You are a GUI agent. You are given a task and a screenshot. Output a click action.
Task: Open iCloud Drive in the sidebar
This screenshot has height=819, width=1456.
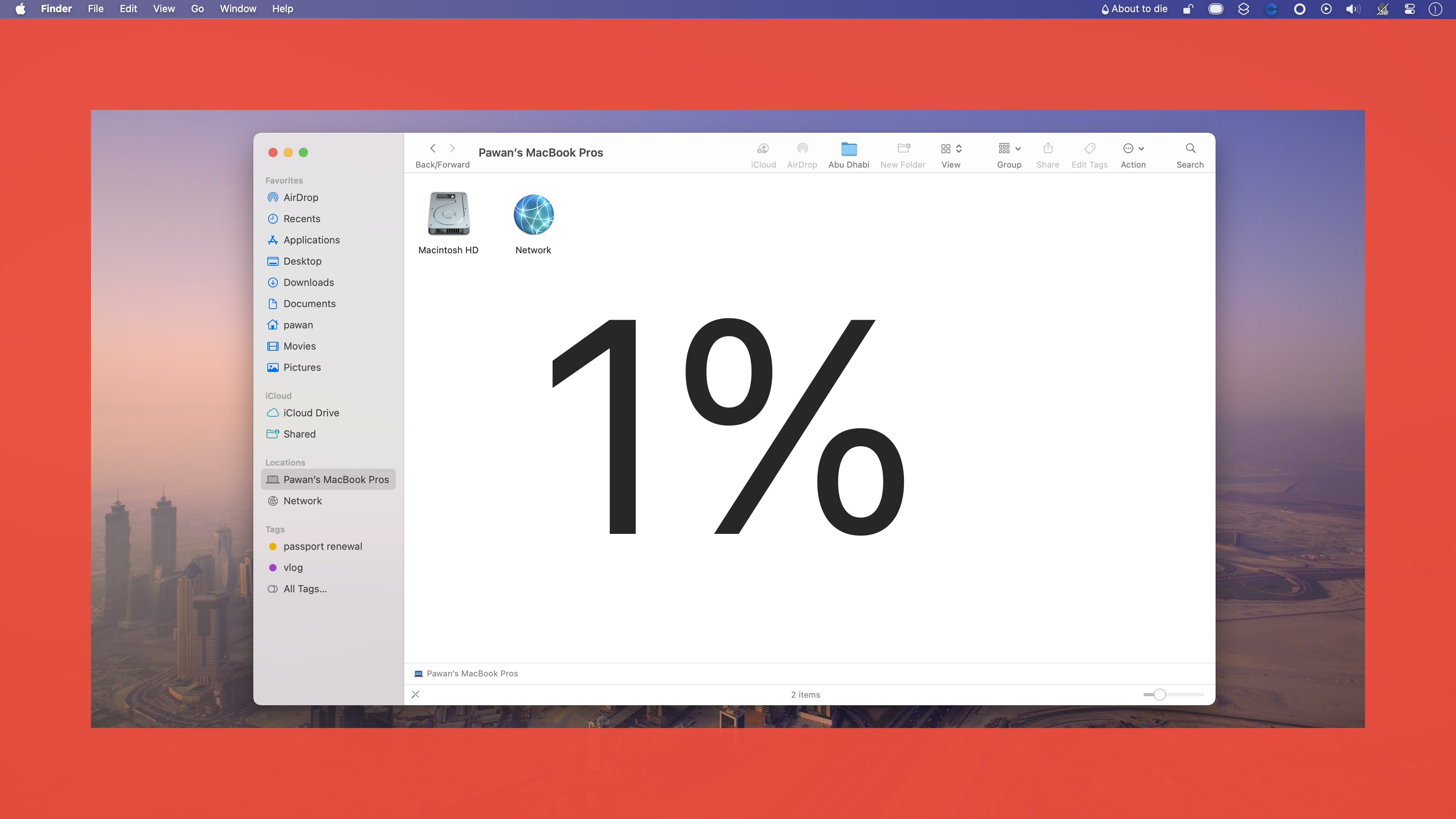tap(328, 413)
